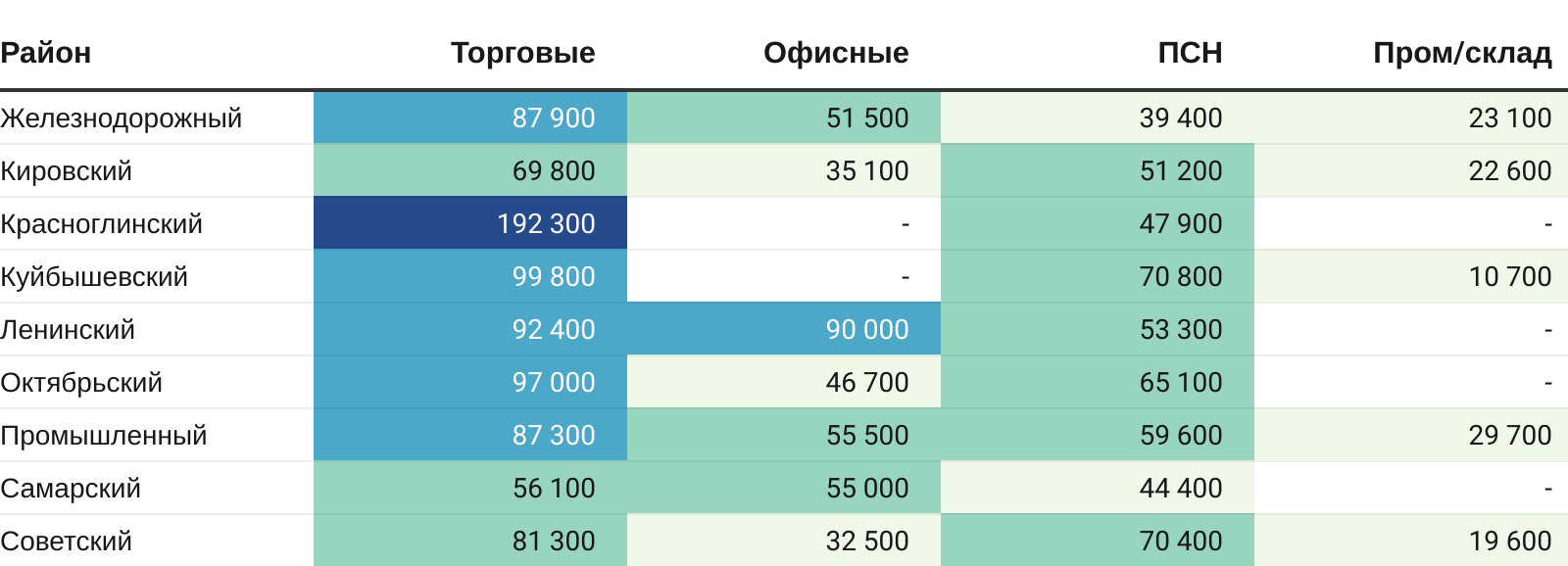Click the ПСН column header

click(1190, 53)
